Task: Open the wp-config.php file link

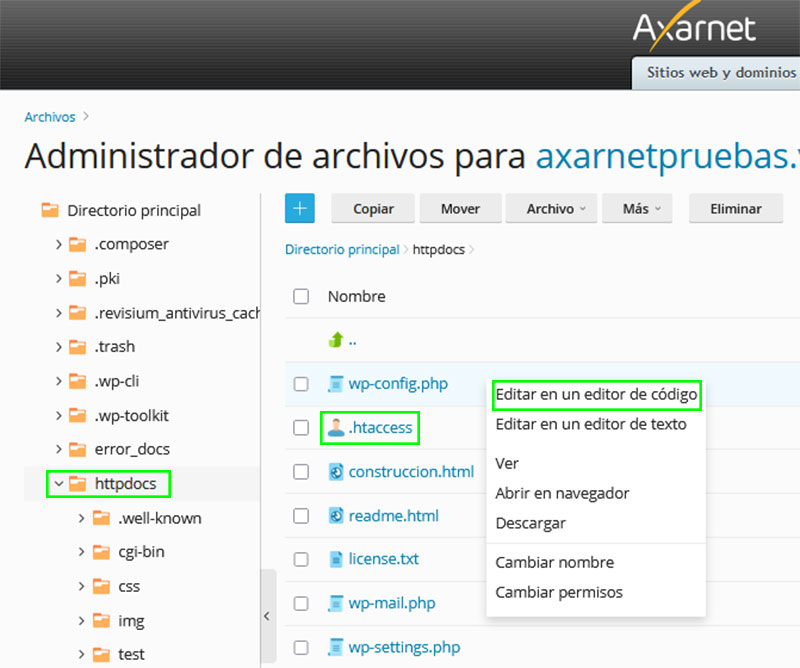Action: pyautogui.click(x=398, y=384)
